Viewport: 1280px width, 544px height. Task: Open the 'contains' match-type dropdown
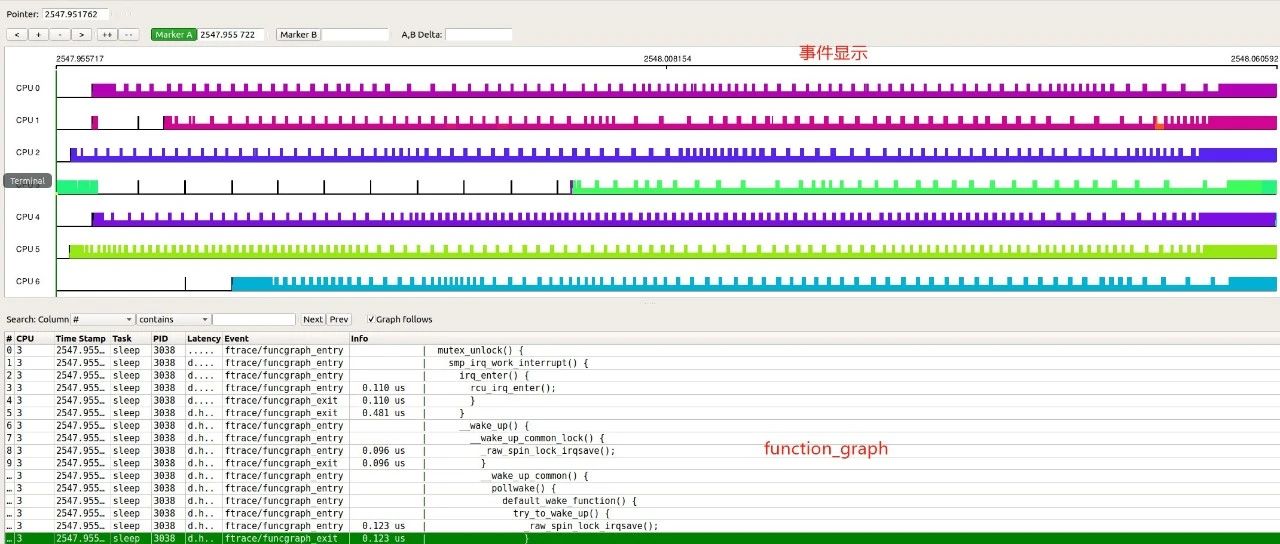(173, 319)
